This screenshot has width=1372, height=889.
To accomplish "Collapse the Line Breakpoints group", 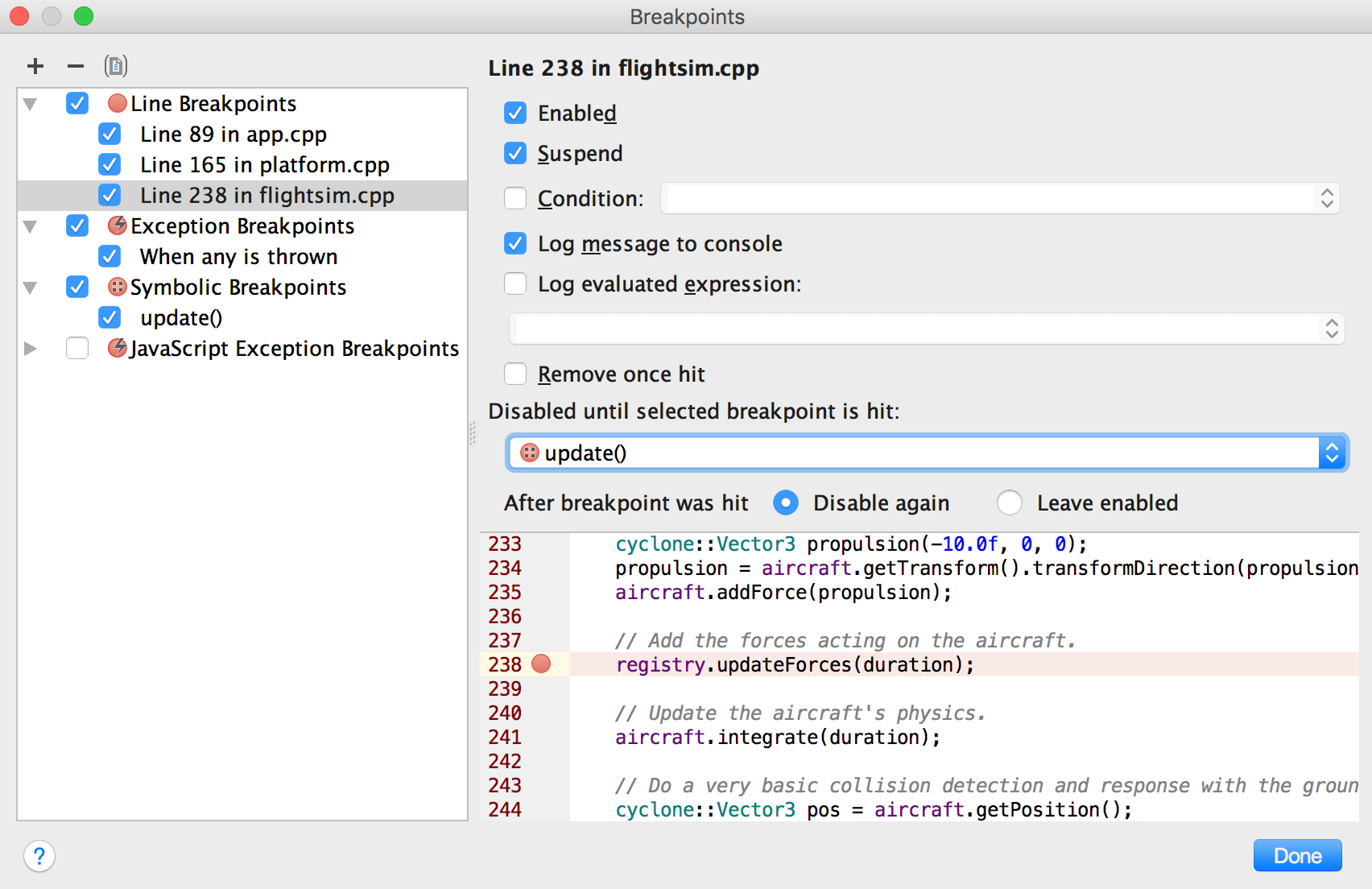I will coord(31,104).
